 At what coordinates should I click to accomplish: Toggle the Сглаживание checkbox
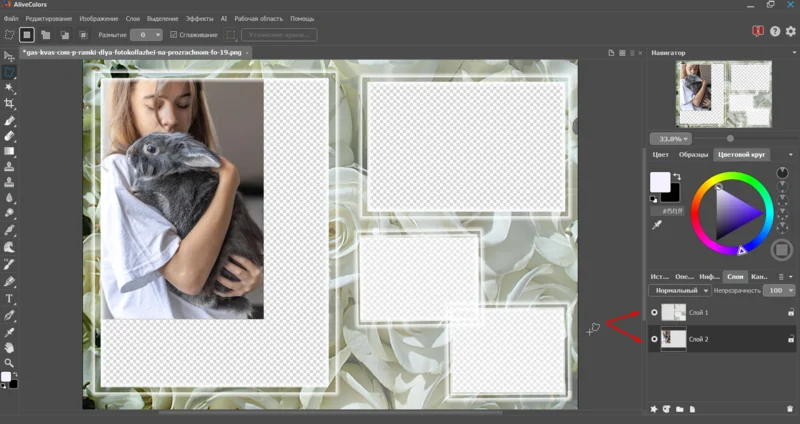click(173, 35)
